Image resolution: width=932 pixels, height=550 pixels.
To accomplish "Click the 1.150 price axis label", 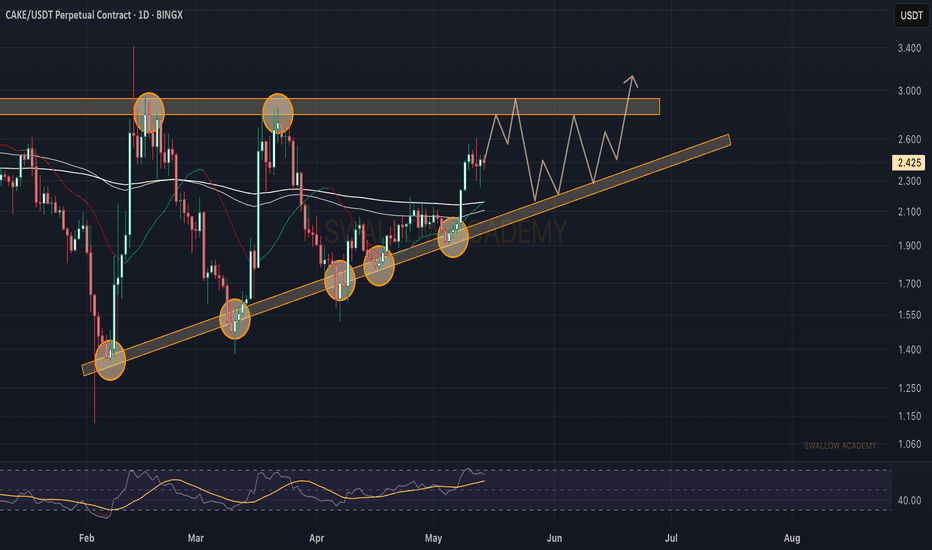I will [x=909, y=416].
